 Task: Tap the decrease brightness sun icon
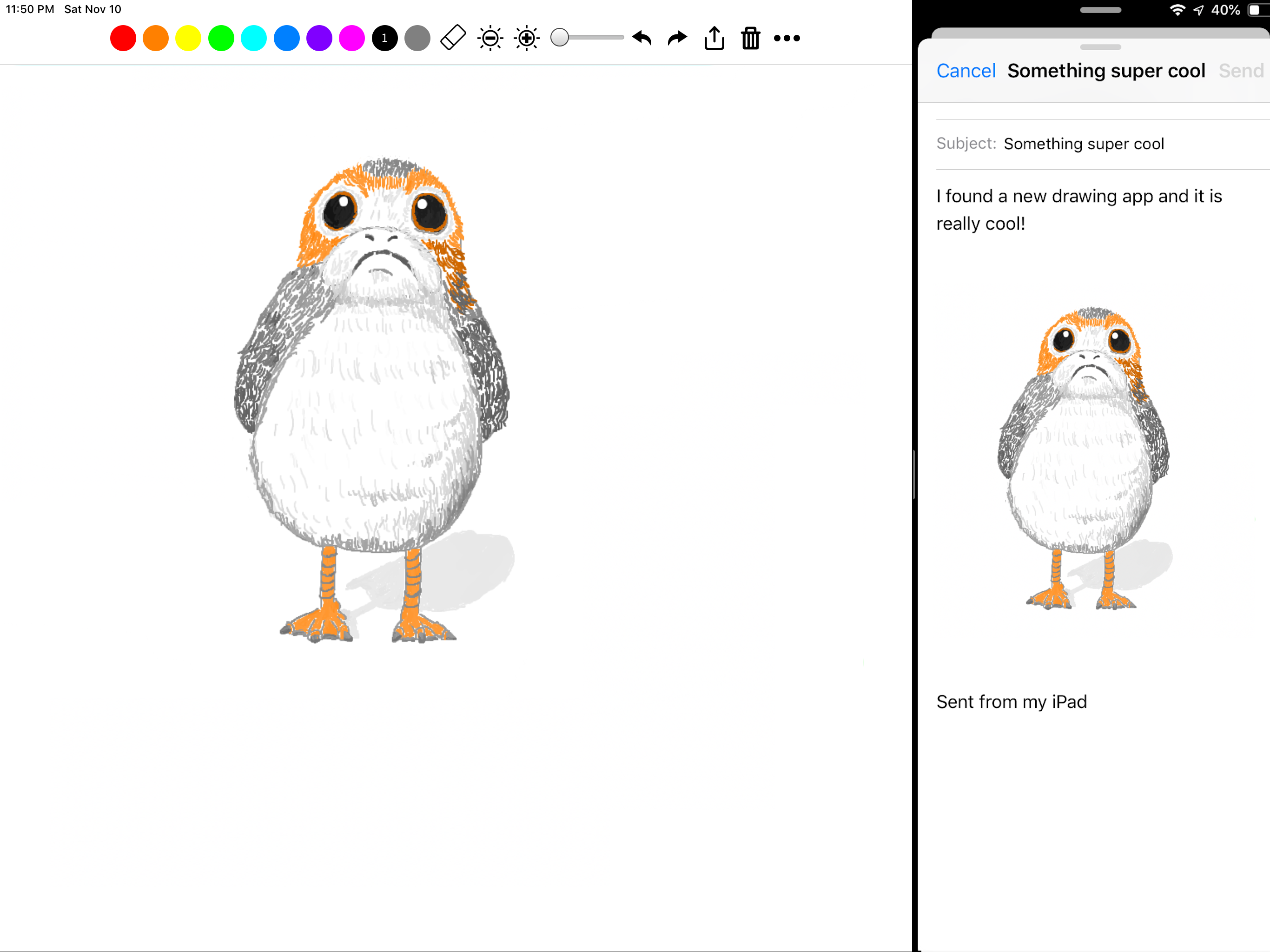click(x=490, y=39)
